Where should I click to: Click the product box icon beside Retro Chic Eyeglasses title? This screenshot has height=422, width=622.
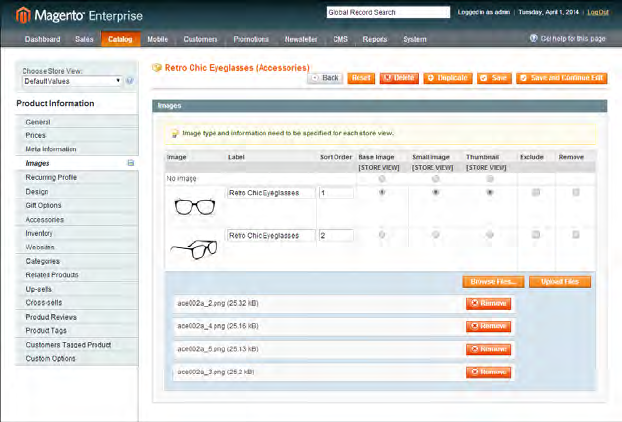coord(157,67)
